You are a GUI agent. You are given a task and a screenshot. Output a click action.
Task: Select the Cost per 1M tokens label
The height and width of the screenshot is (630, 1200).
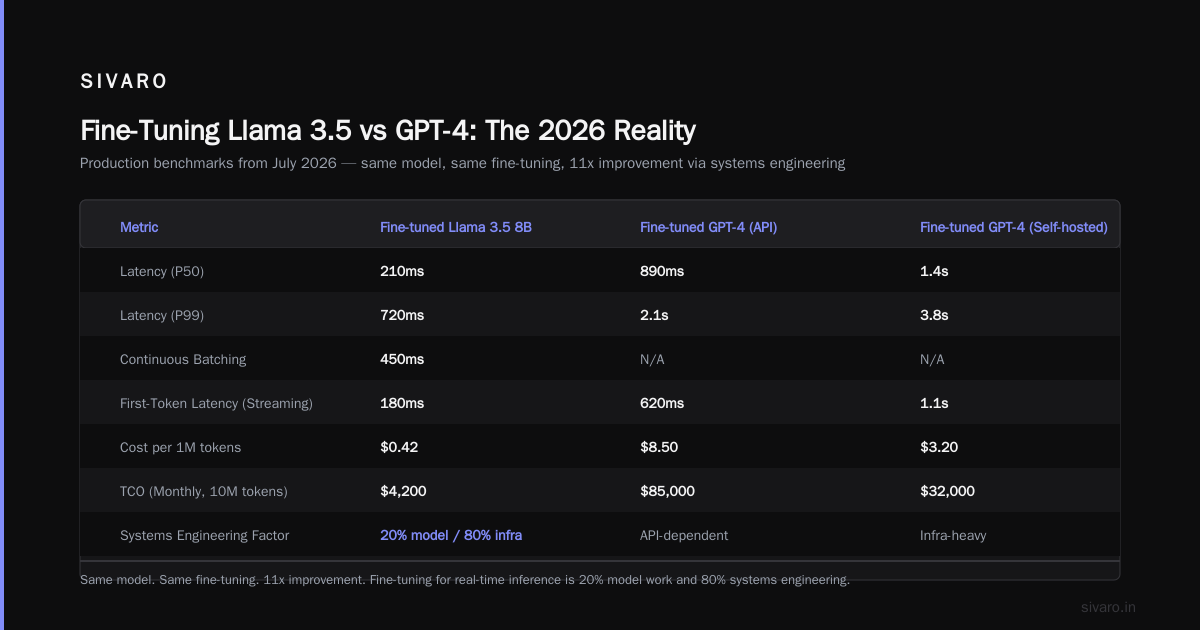coord(180,447)
